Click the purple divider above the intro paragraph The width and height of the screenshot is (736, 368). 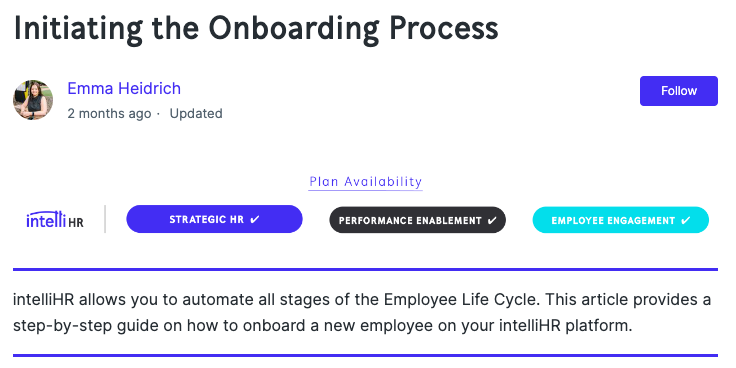click(x=365, y=269)
